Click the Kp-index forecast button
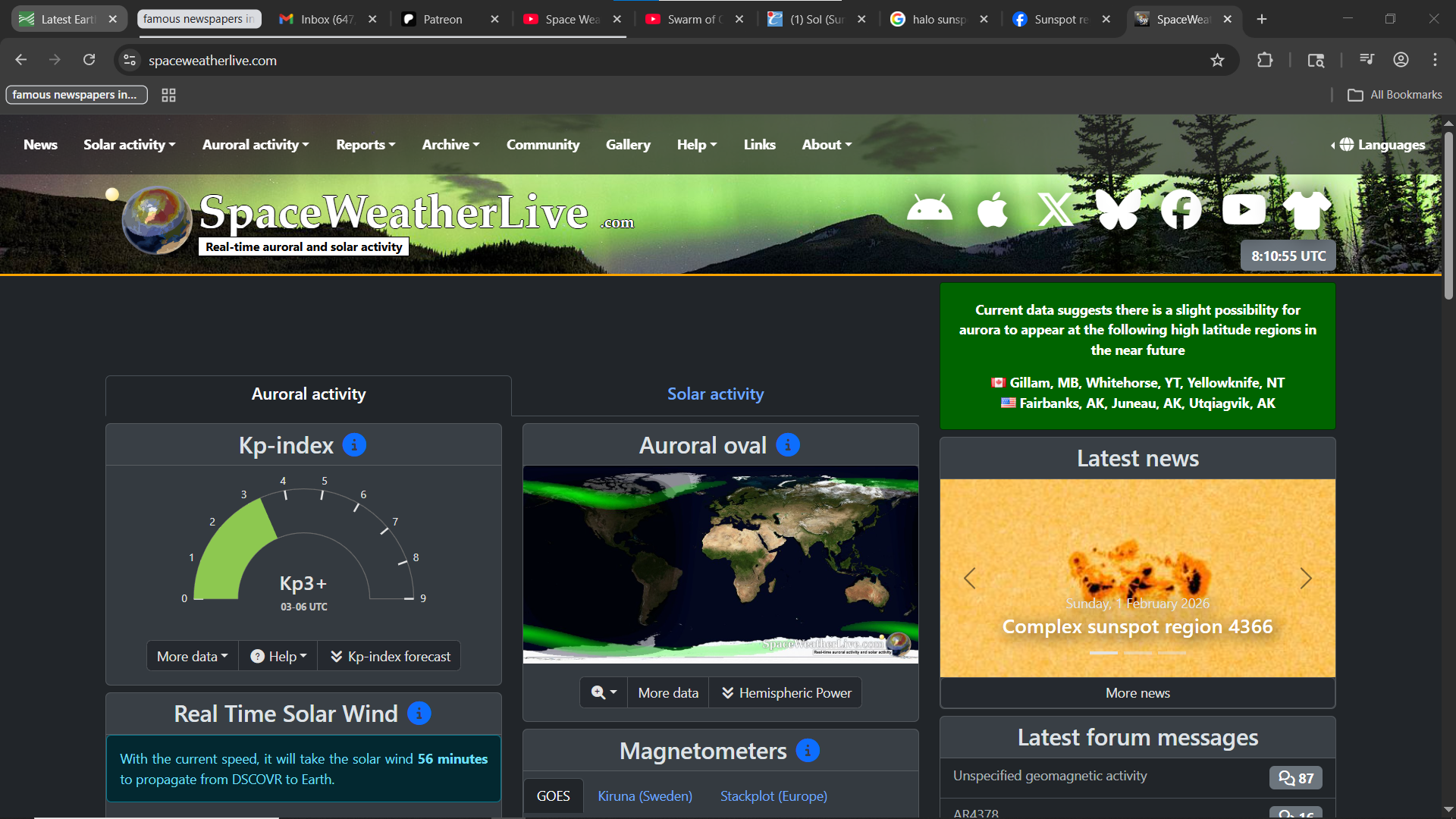This screenshot has height=819, width=1456. [391, 657]
